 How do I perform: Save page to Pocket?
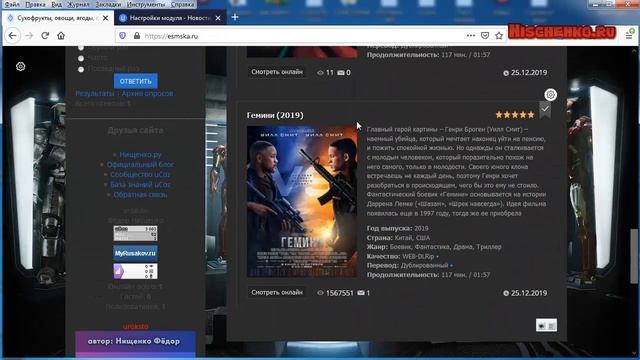click(x=485, y=36)
